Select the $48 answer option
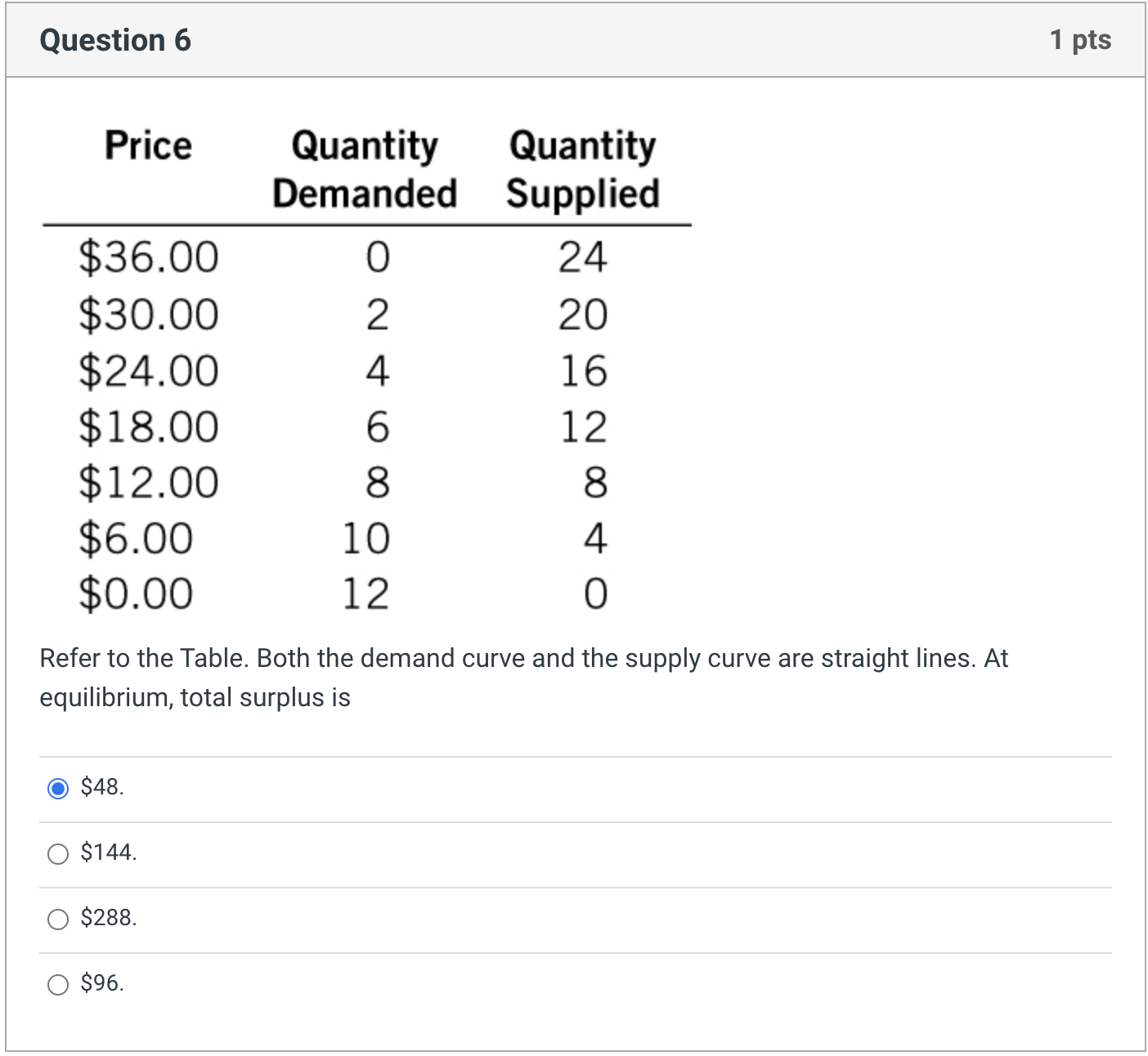Image resolution: width=1148 pixels, height=1056 pixels. coord(58,789)
